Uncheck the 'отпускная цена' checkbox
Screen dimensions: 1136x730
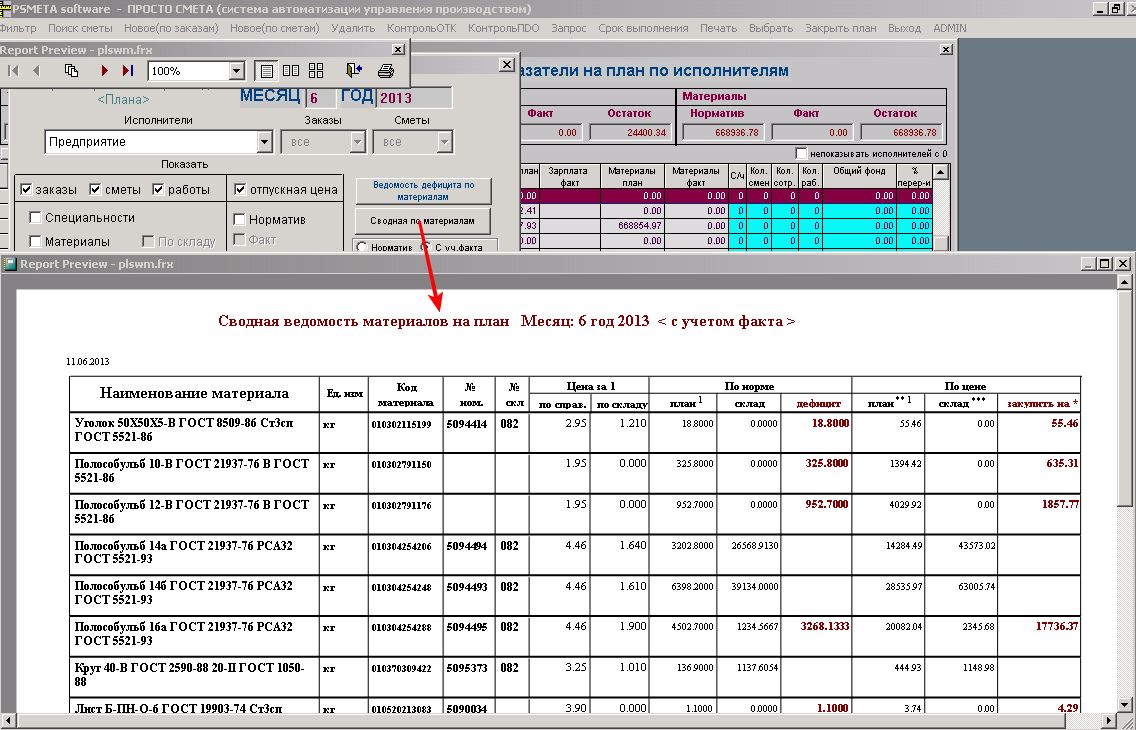[240, 190]
